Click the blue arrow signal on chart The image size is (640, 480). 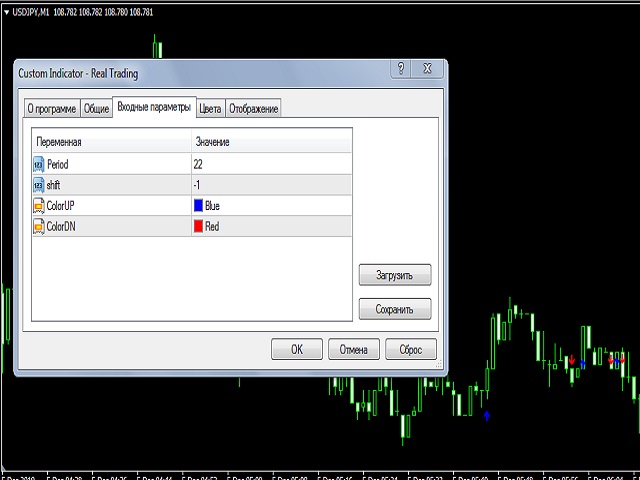click(487, 415)
